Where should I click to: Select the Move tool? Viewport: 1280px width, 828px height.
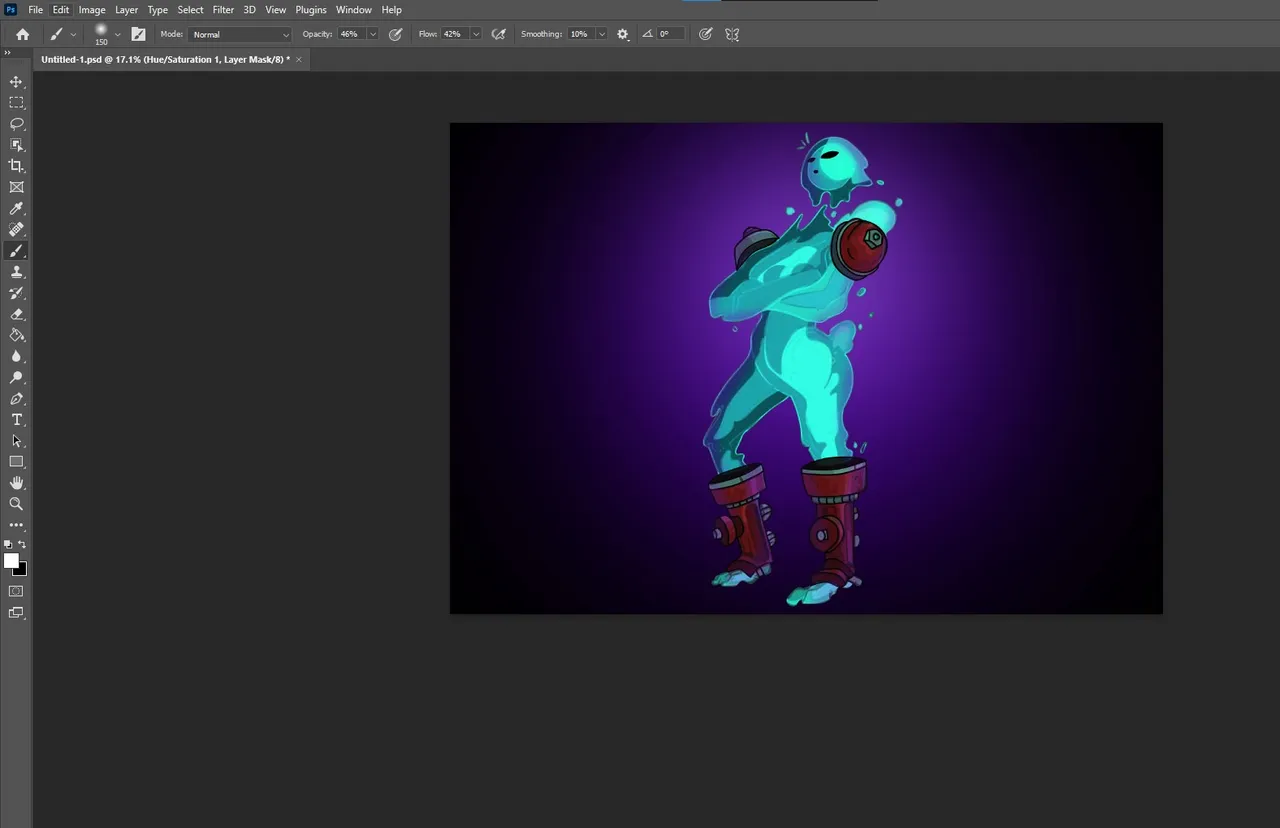[16, 82]
